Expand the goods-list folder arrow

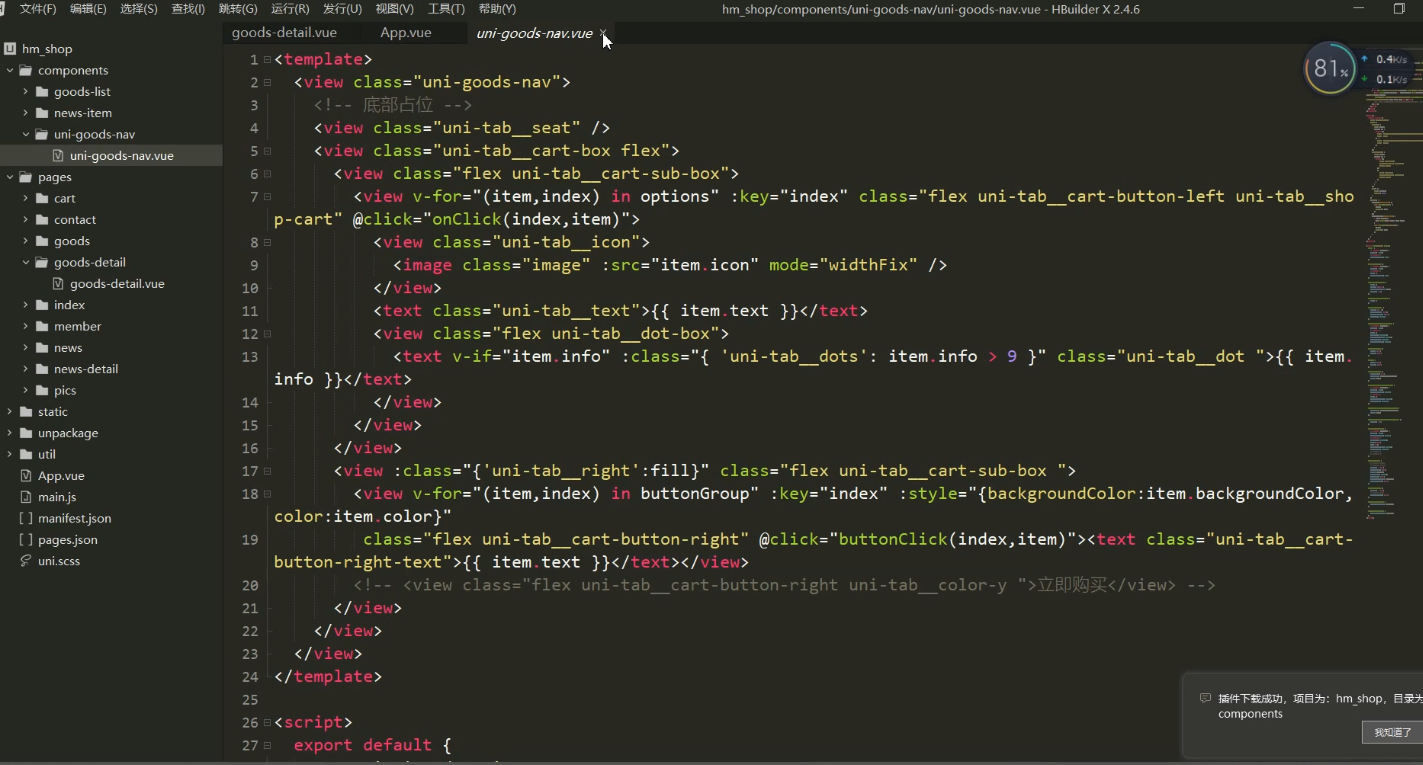pyautogui.click(x=26, y=92)
